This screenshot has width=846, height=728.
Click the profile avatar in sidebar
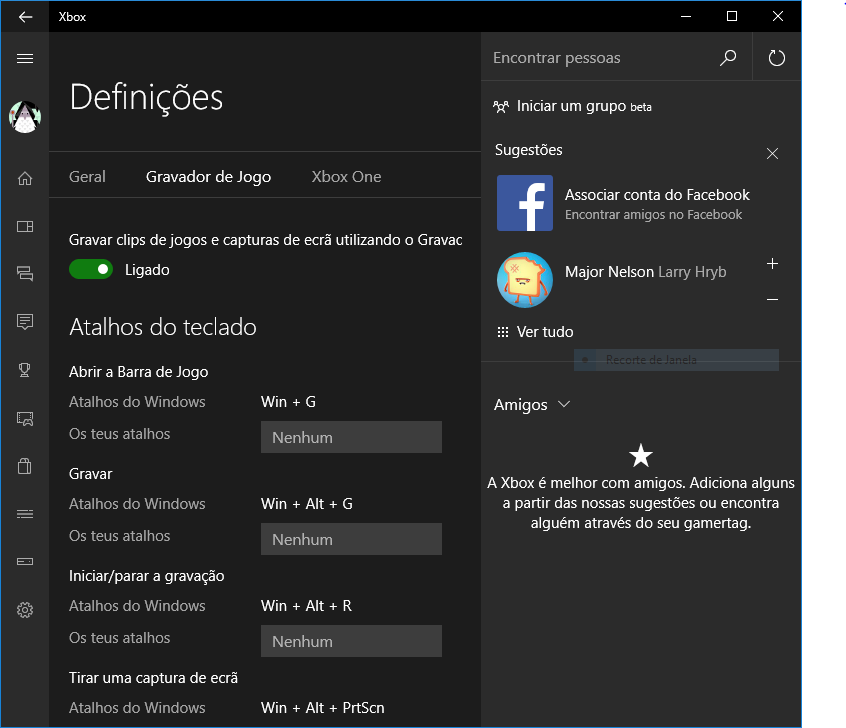[x=25, y=117]
